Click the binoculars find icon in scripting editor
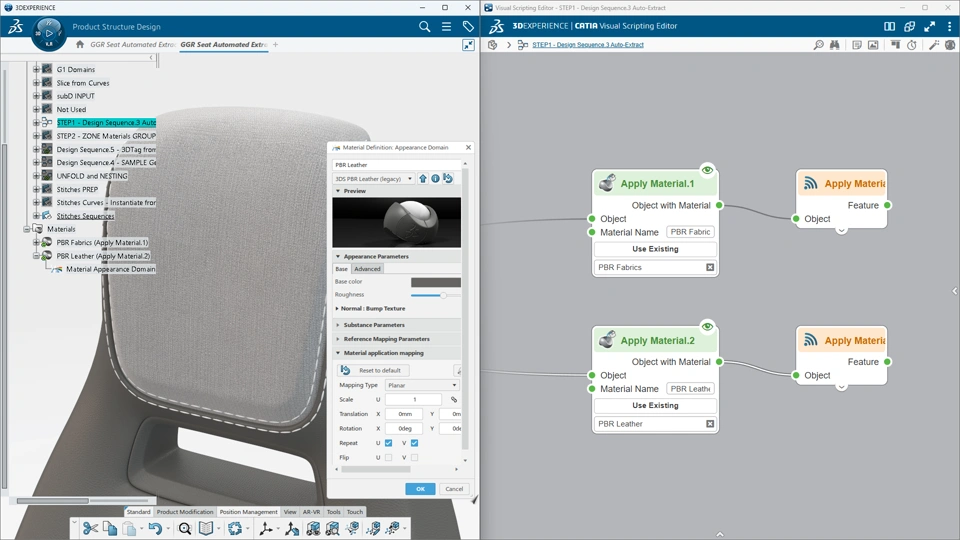 (835, 45)
